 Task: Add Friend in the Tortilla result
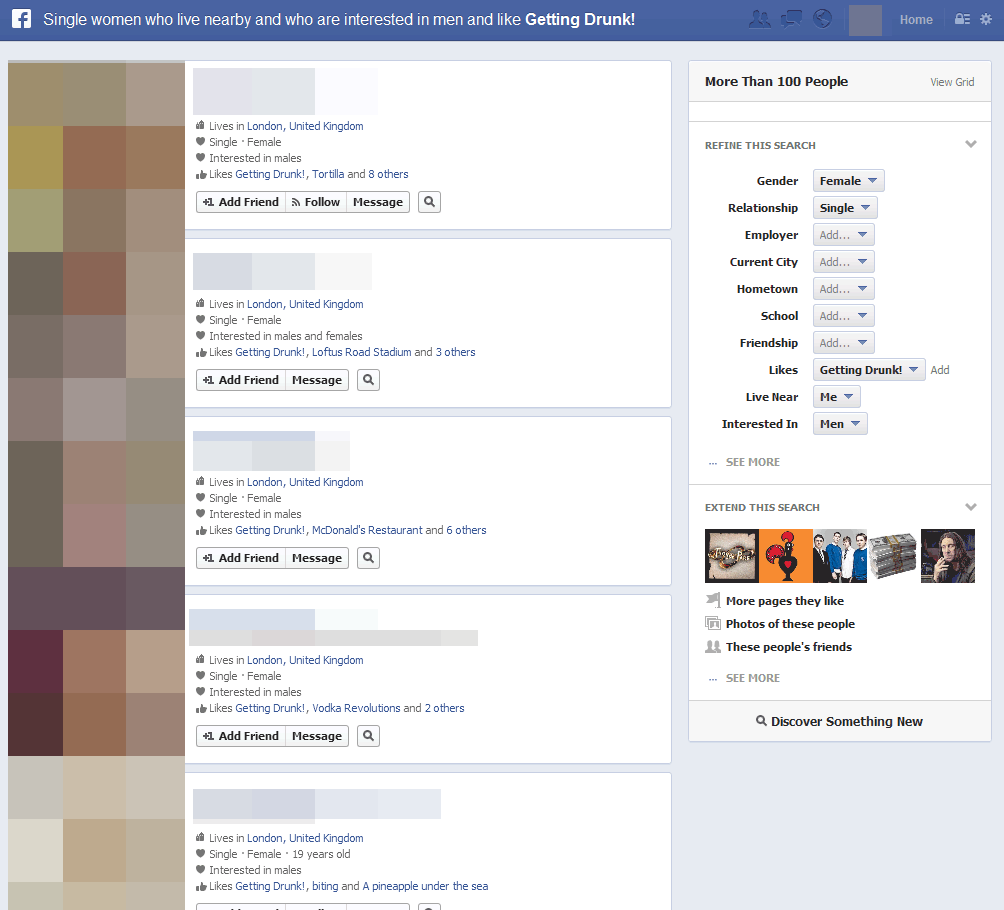(241, 202)
